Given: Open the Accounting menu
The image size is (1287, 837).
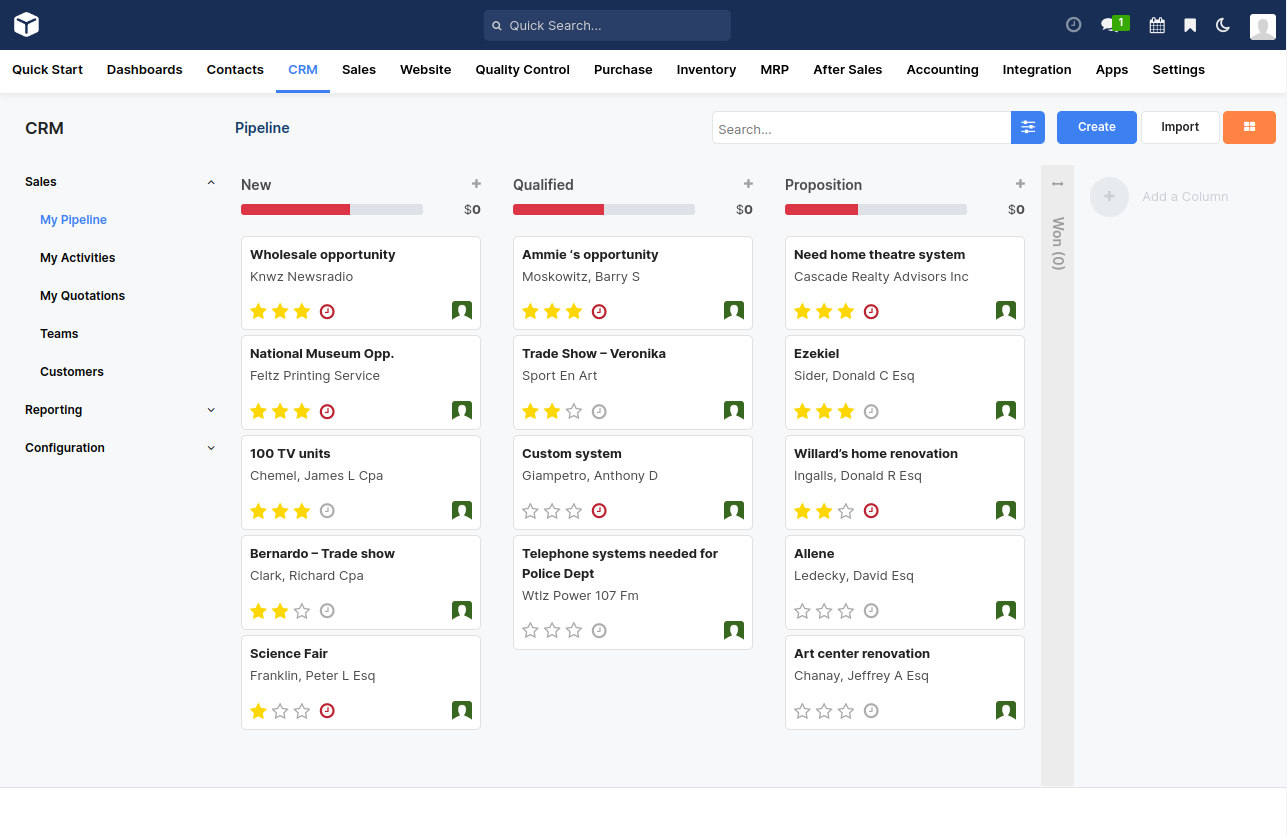Looking at the screenshot, I should tap(942, 70).
